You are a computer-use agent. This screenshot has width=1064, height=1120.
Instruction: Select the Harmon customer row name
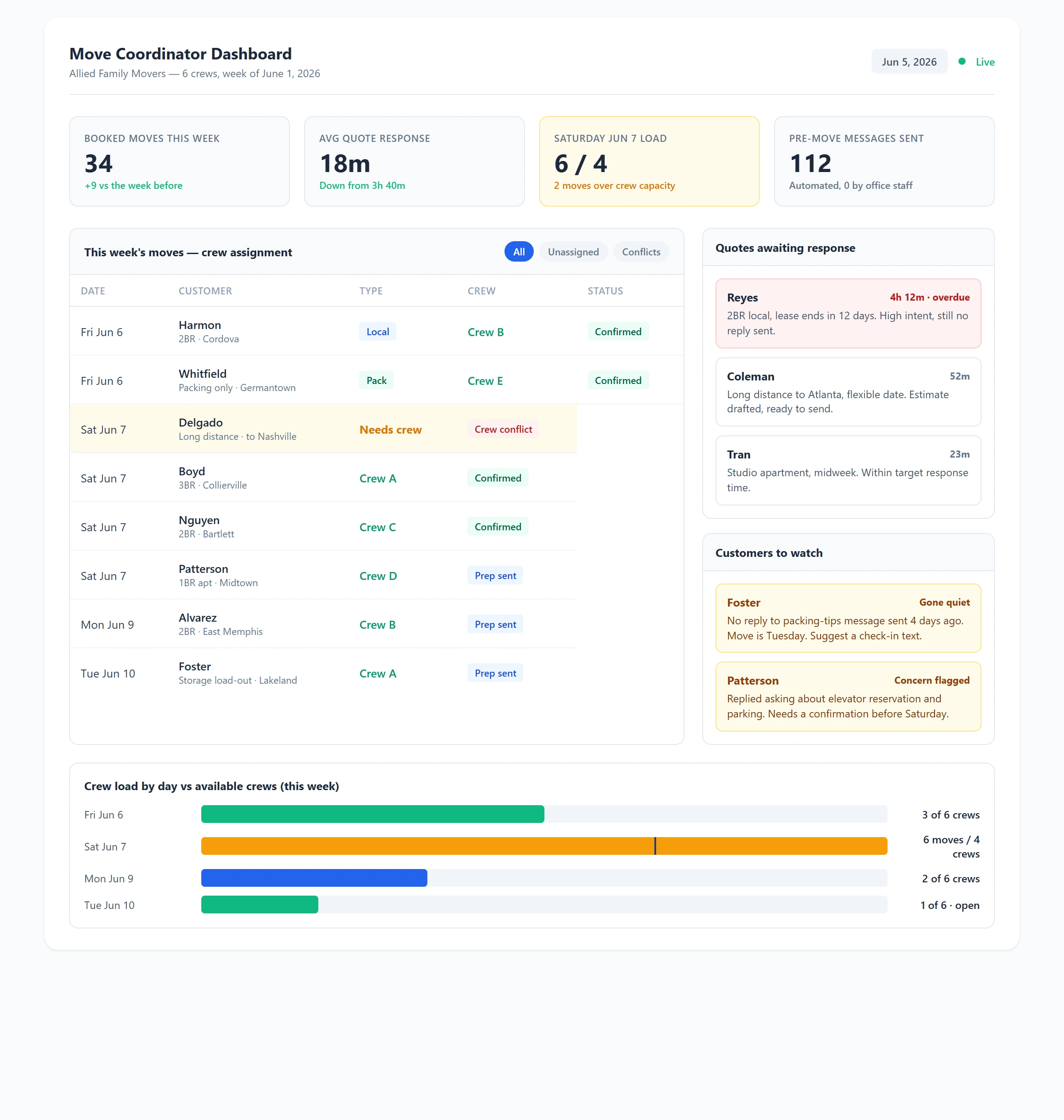pos(199,325)
